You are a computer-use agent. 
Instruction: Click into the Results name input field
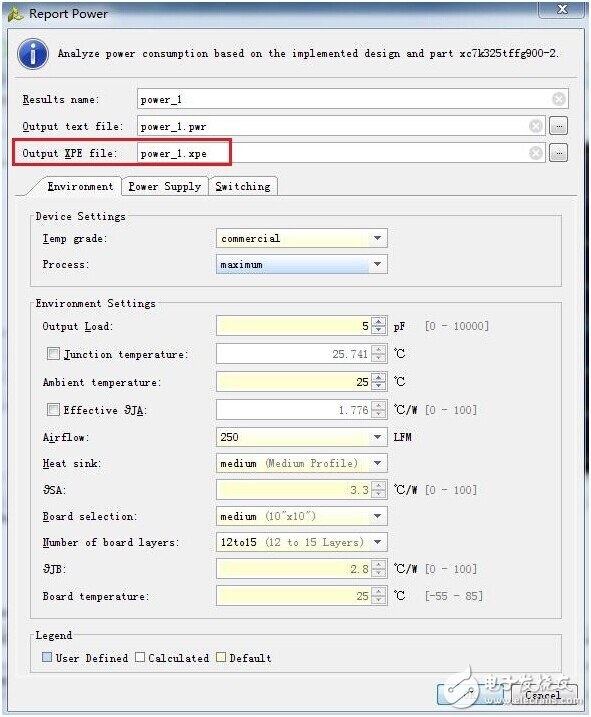[344, 99]
